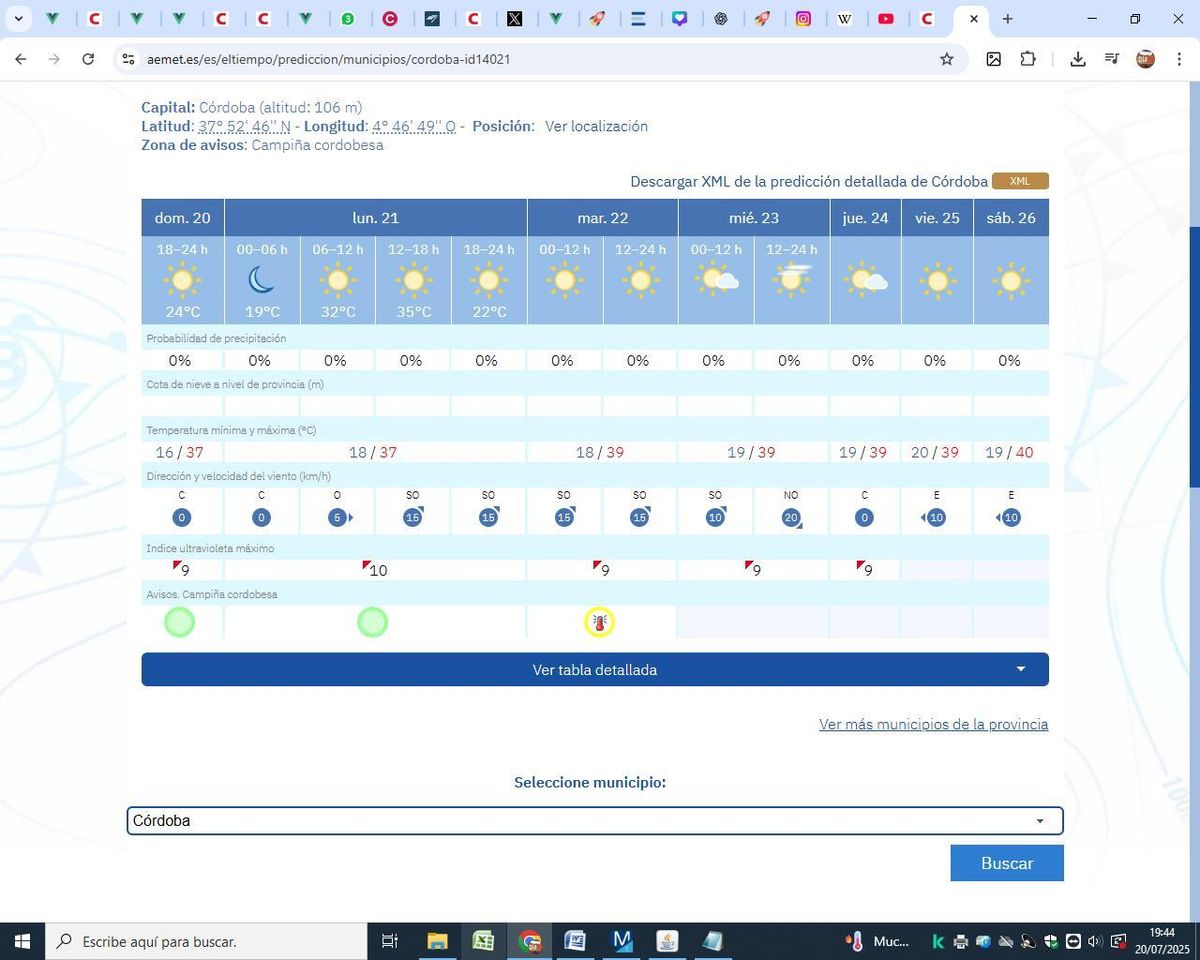Click partly cloudy icon for mié. 00–12 h
Screen dimensions: 1200x960
(716, 279)
